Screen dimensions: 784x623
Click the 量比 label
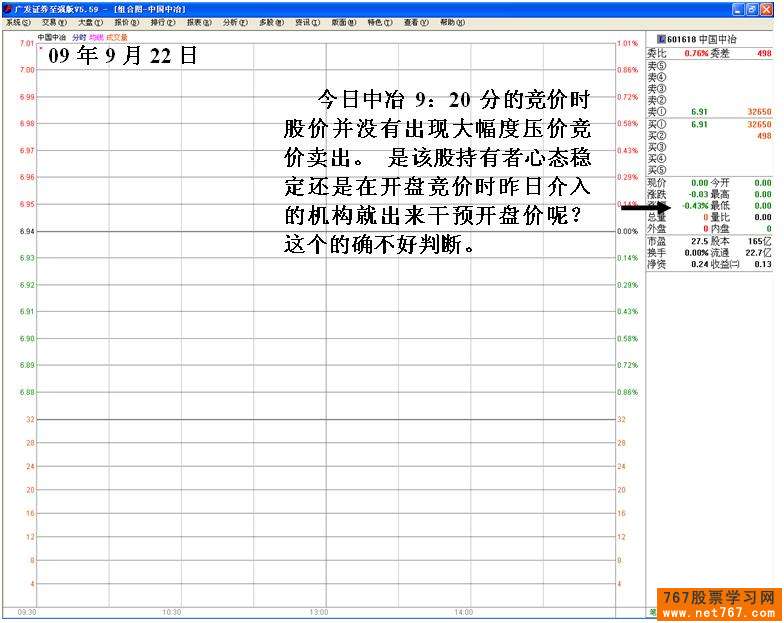[x=720, y=217]
